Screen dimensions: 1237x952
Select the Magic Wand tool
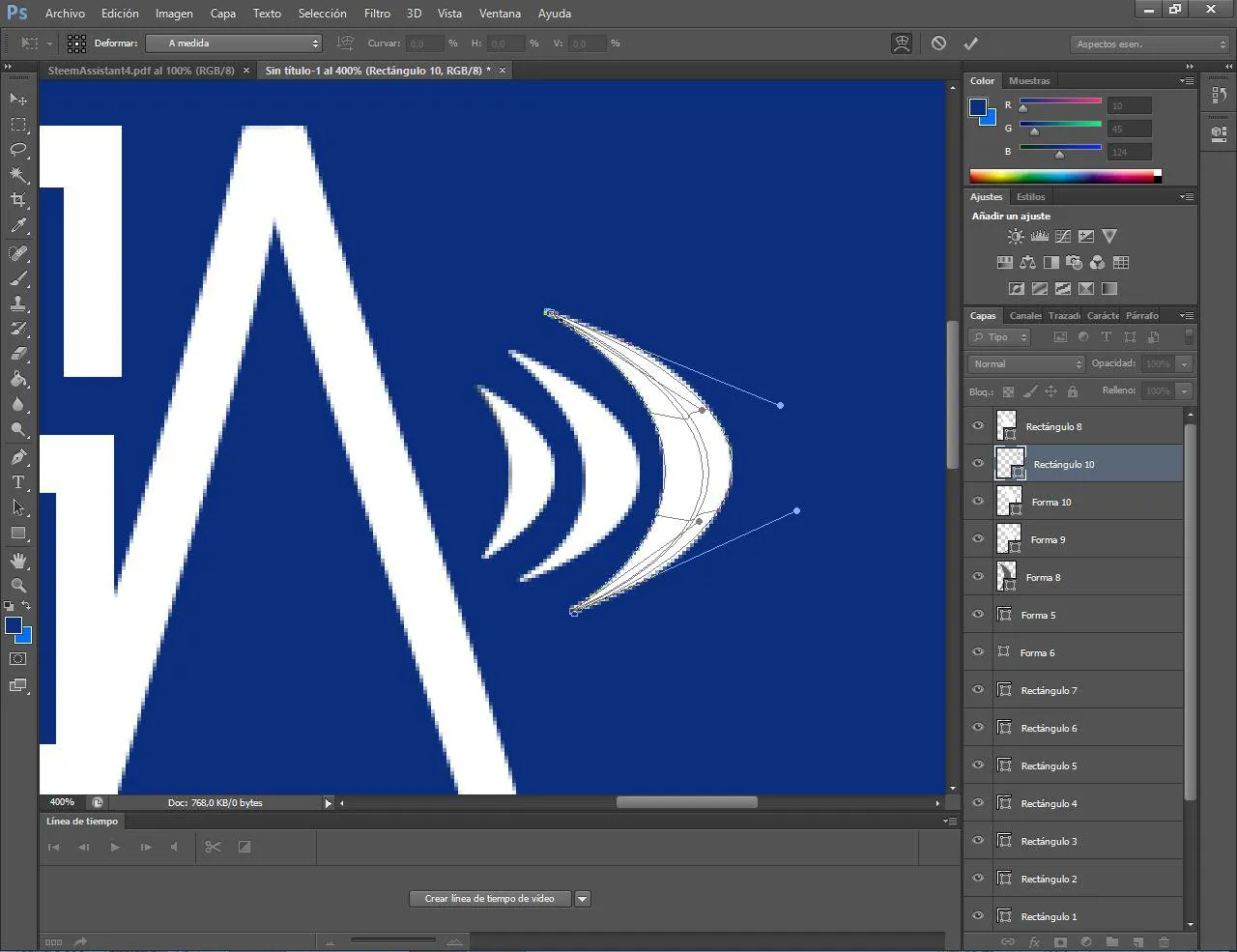(18, 175)
